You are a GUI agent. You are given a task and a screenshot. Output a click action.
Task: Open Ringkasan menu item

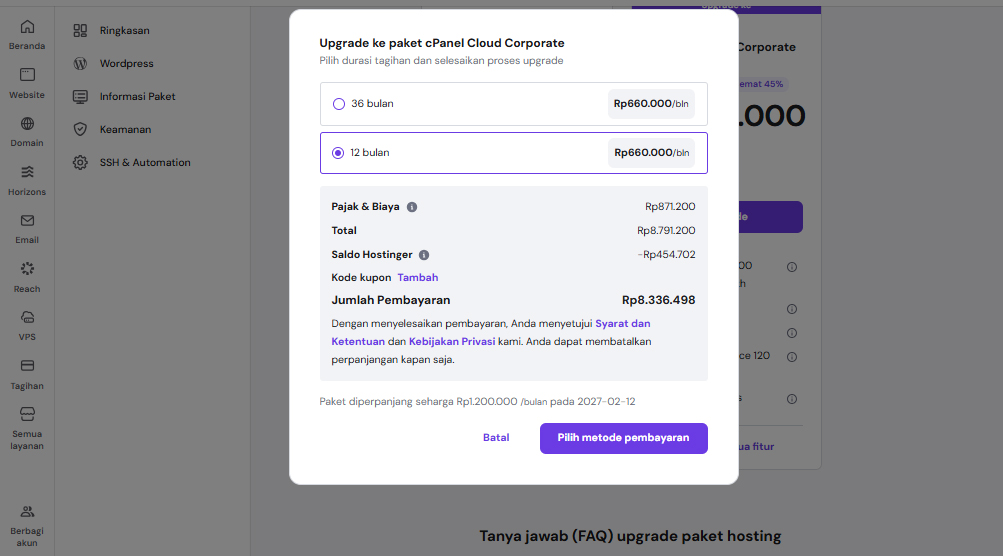point(124,31)
